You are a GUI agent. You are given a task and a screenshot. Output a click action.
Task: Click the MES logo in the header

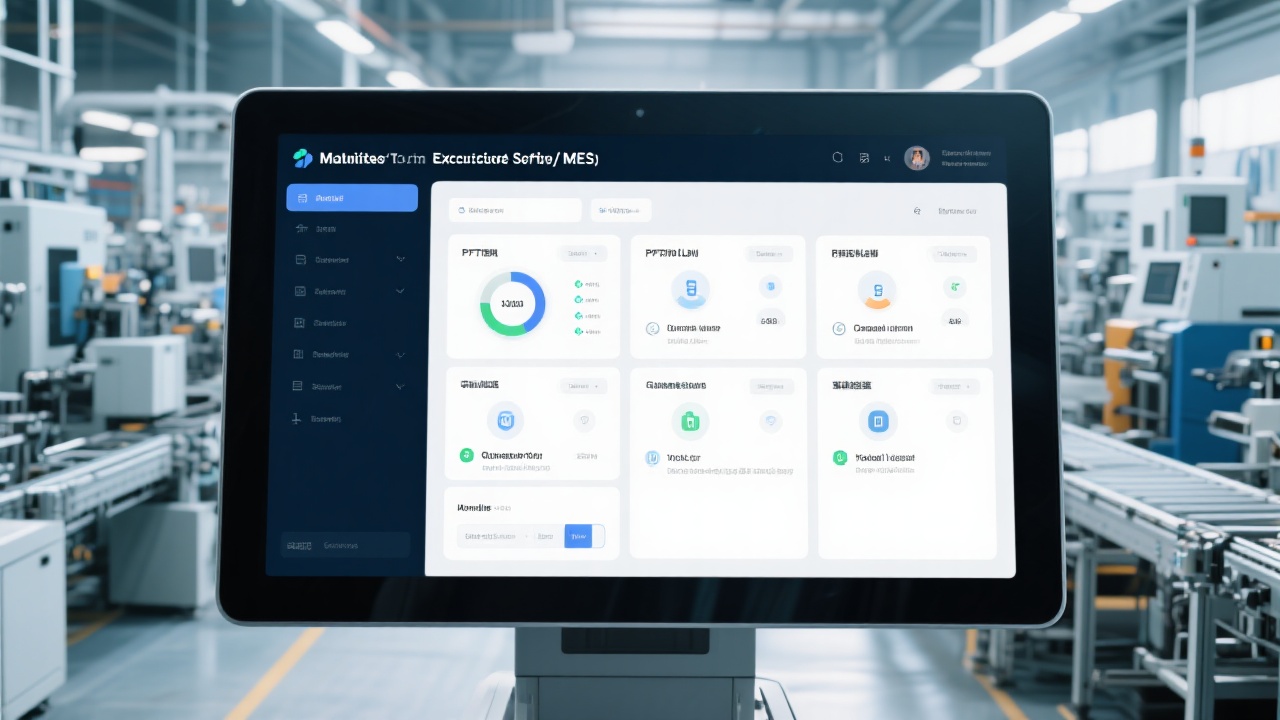coord(303,158)
